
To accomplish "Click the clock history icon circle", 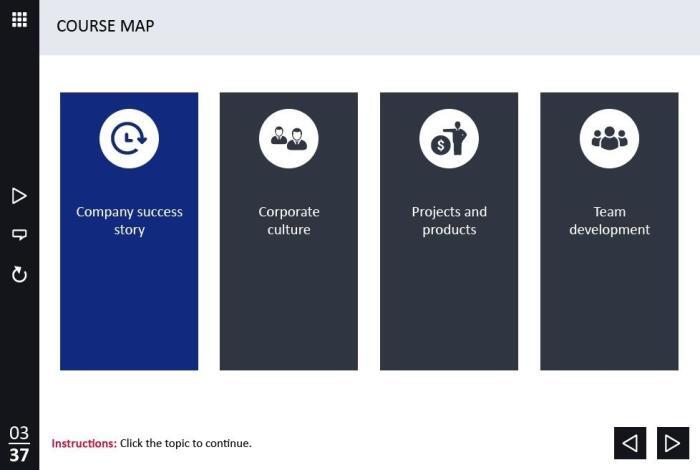I will pos(129,138).
